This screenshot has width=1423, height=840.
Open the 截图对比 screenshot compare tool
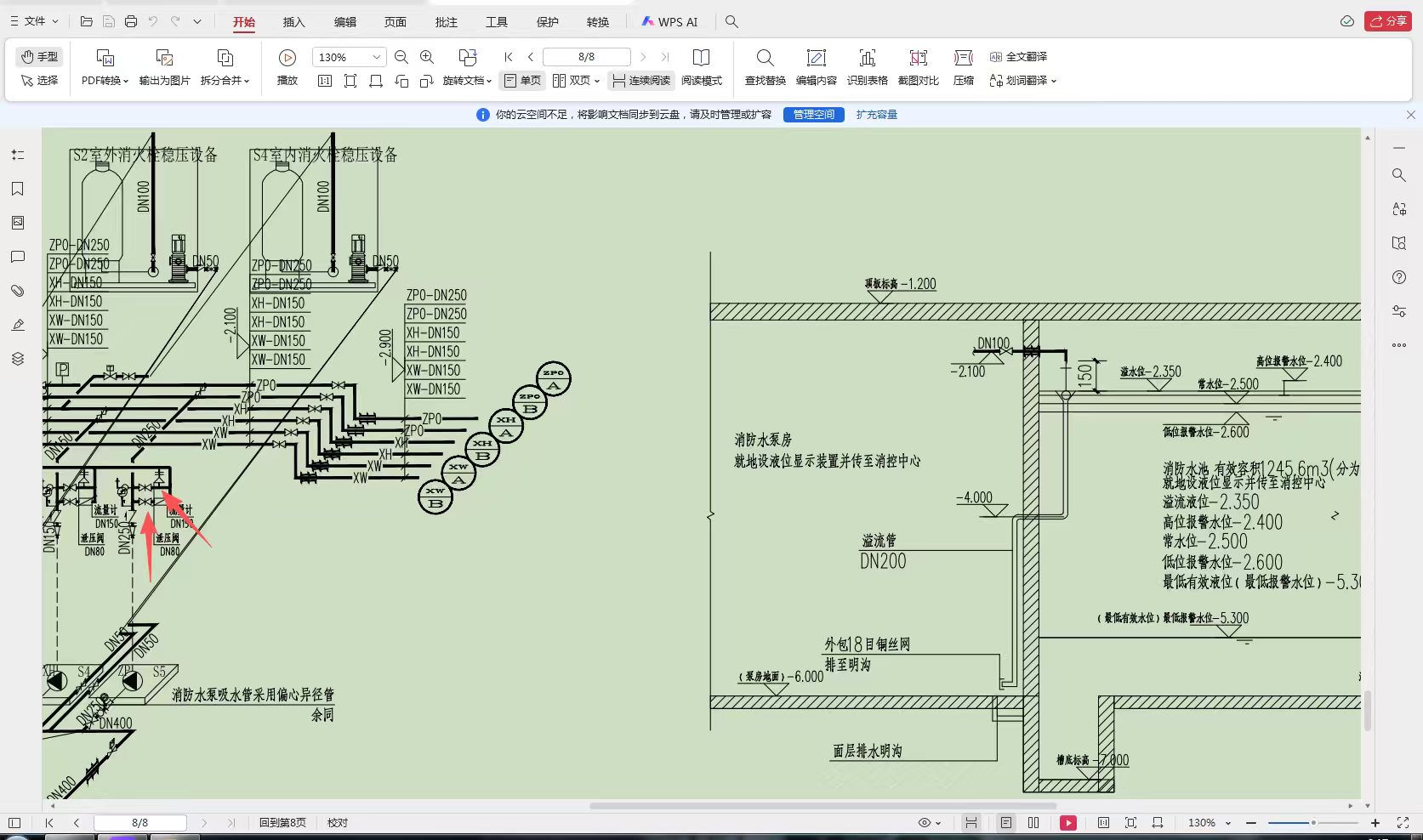point(918,66)
